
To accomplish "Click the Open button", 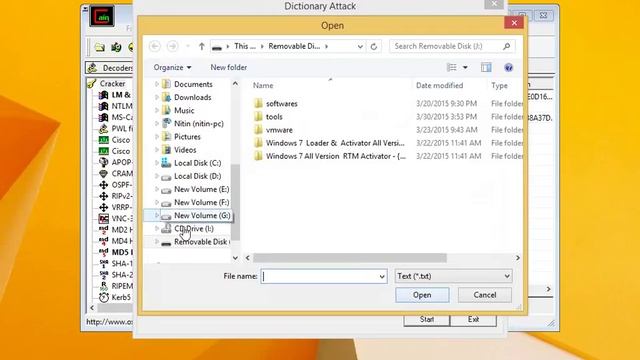I will point(422,295).
